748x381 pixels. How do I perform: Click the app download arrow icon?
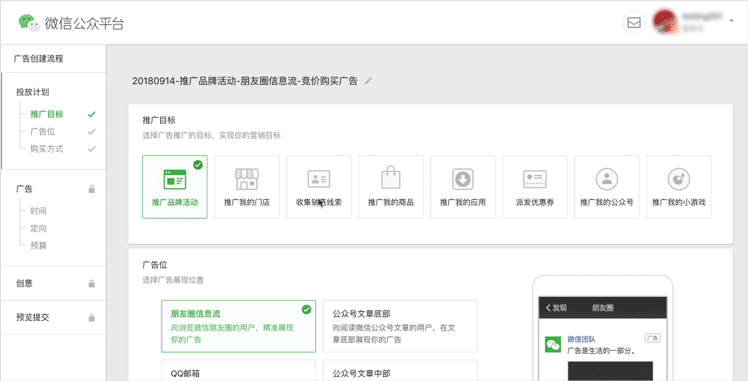[463, 179]
